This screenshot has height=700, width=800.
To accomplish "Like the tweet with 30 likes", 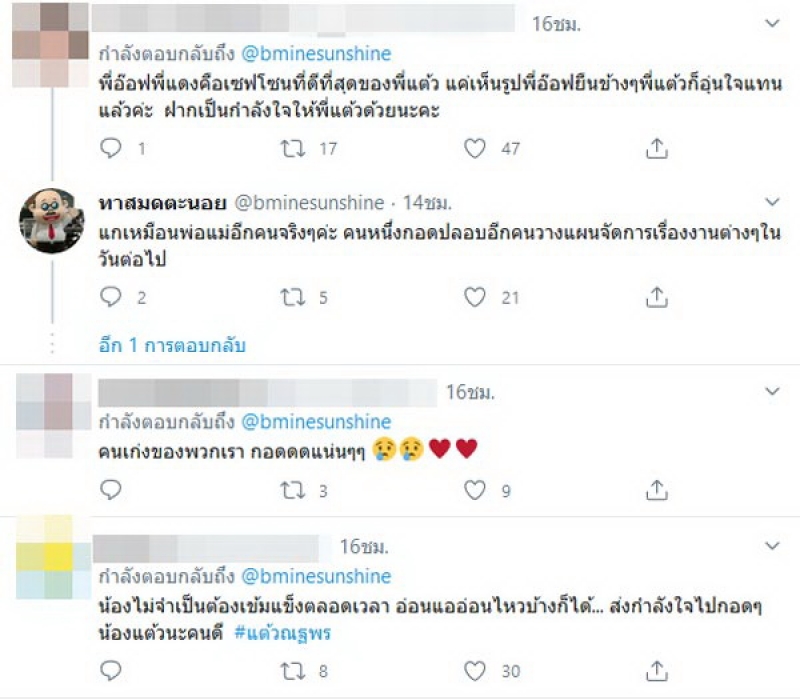I will [x=474, y=671].
